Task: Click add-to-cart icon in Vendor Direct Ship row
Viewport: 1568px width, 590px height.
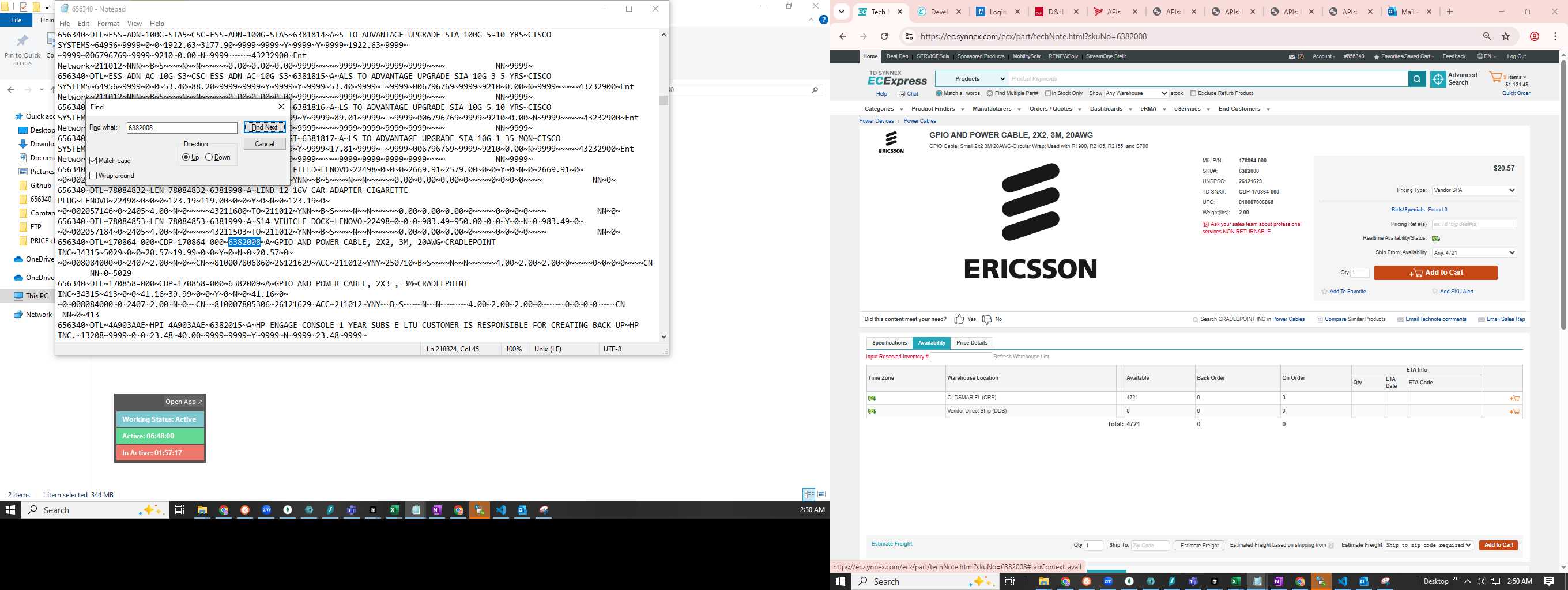Action: point(1514,412)
